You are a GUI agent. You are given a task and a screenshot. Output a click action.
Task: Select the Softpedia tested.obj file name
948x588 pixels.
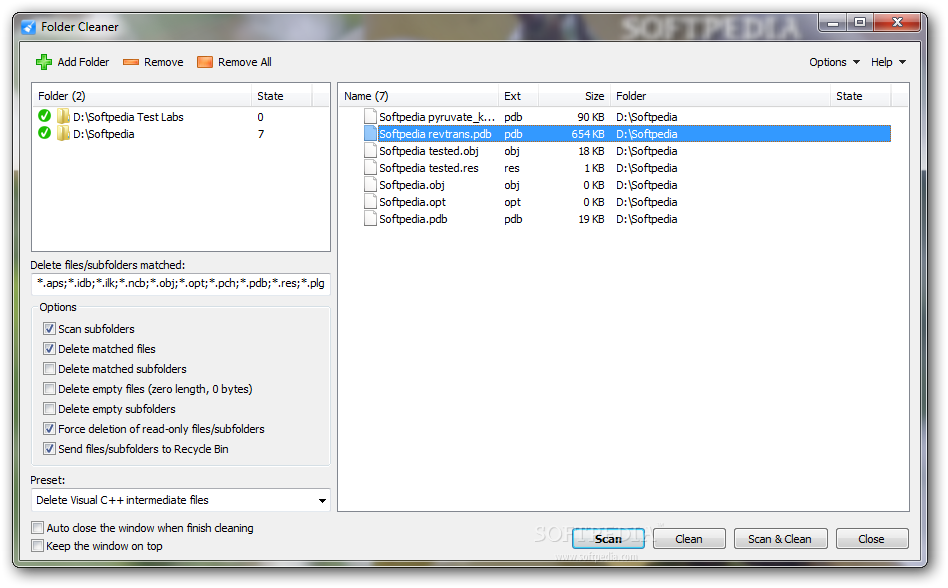[429, 150]
